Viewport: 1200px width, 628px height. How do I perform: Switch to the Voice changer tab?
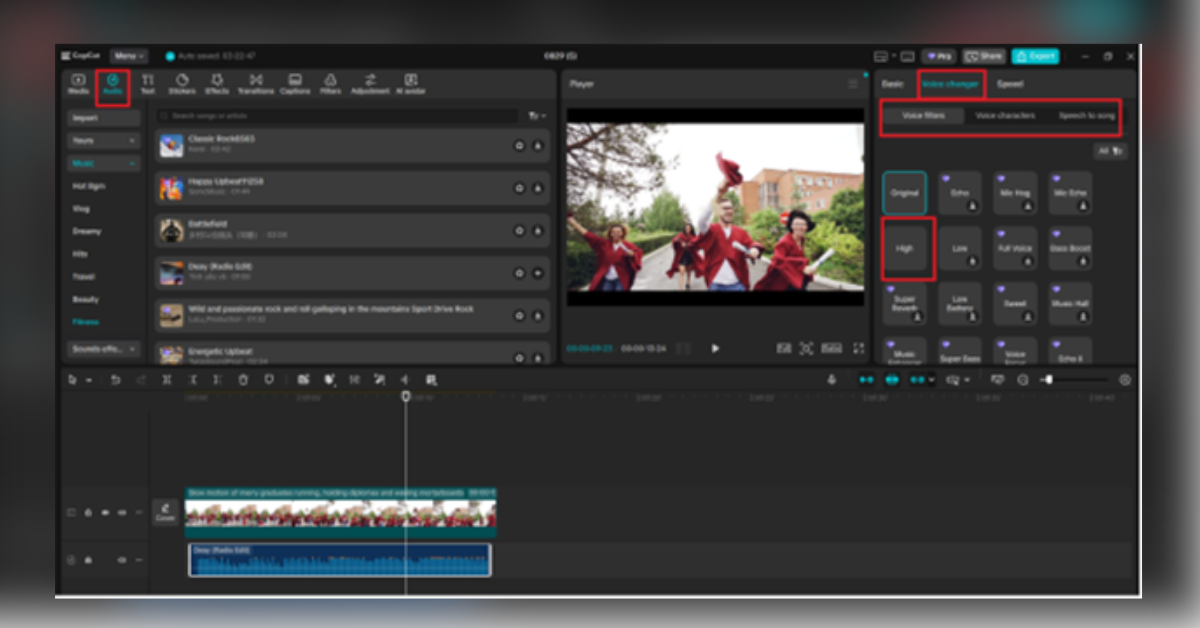pos(951,84)
